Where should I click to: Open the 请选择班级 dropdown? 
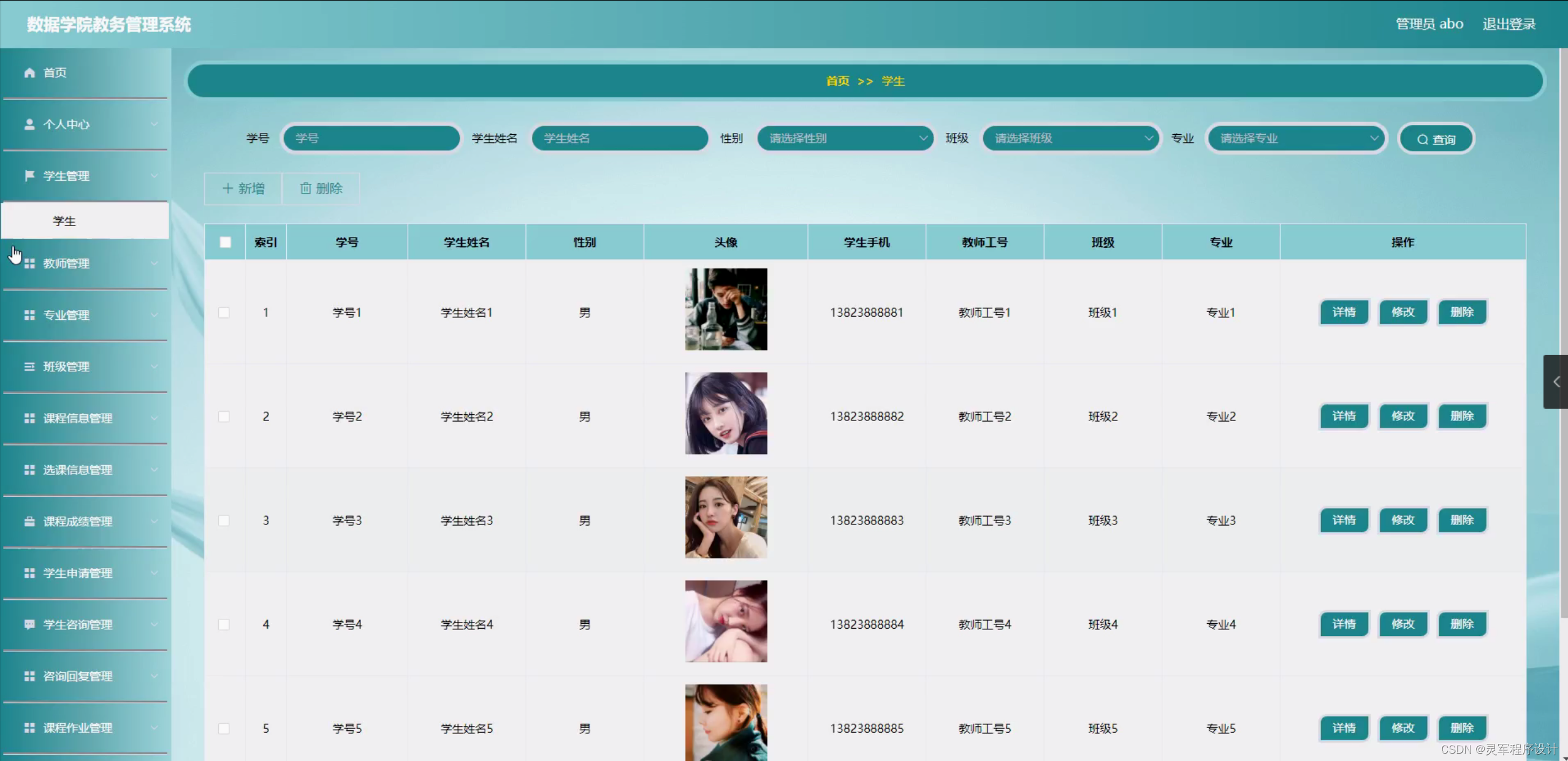(1070, 138)
